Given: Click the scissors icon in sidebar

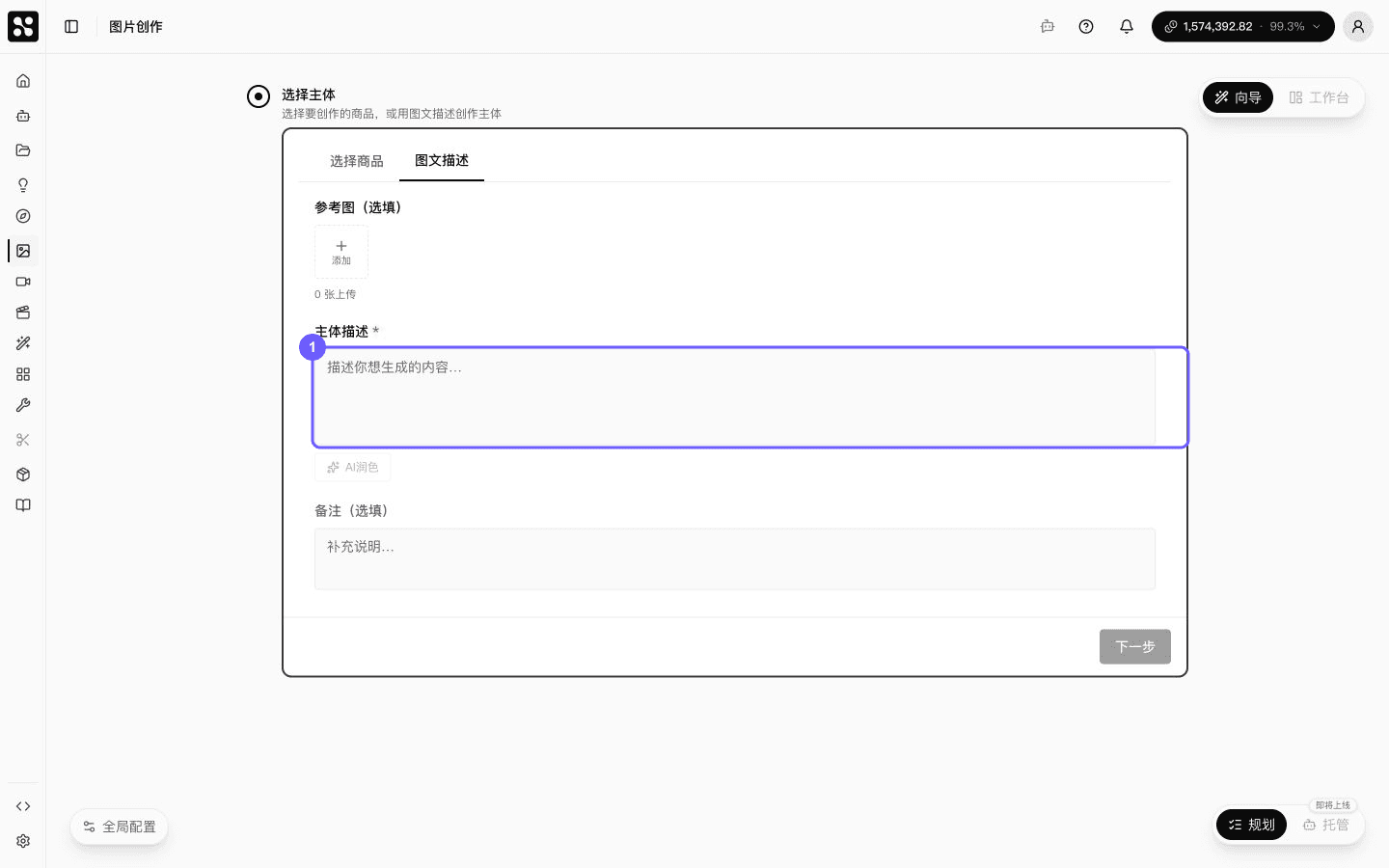Looking at the screenshot, I should point(23,440).
